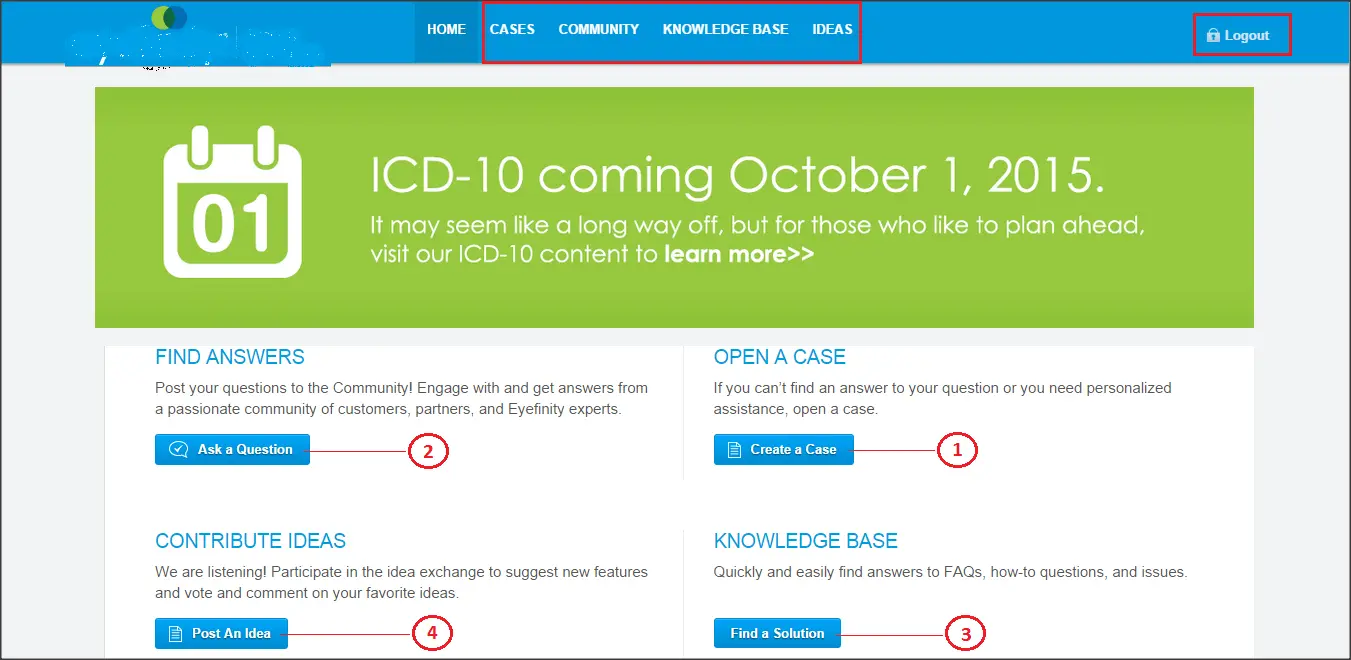Screen dimensions: 1351x660
Task: Click the OPEN A CASE heading
Action: [779, 357]
